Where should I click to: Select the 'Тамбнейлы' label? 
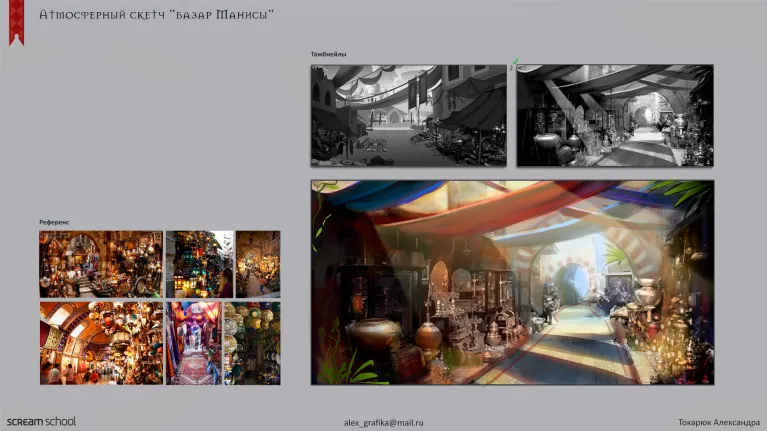pyautogui.click(x=328, y=54)
